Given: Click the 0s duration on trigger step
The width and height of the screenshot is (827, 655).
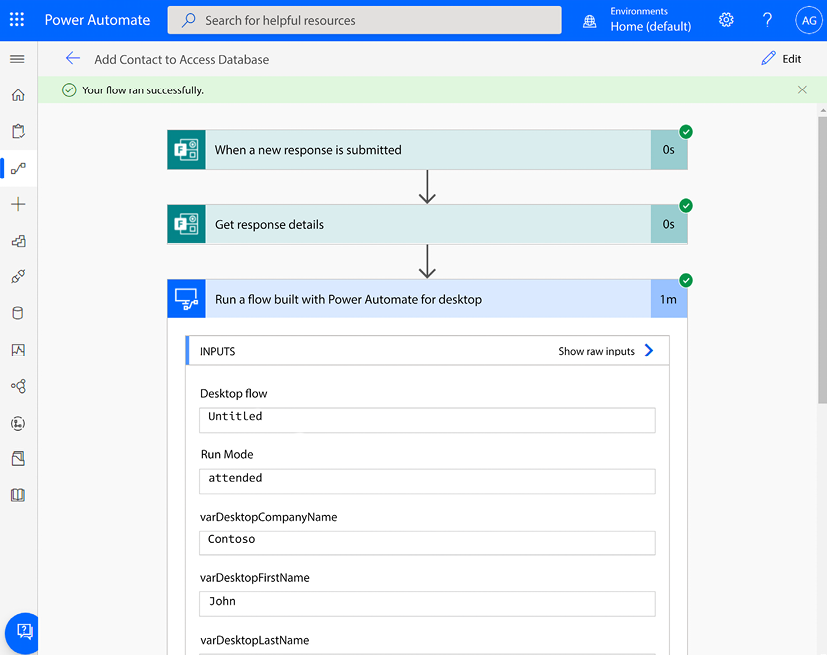Looking at the screenshot, I should pos(669,150).
